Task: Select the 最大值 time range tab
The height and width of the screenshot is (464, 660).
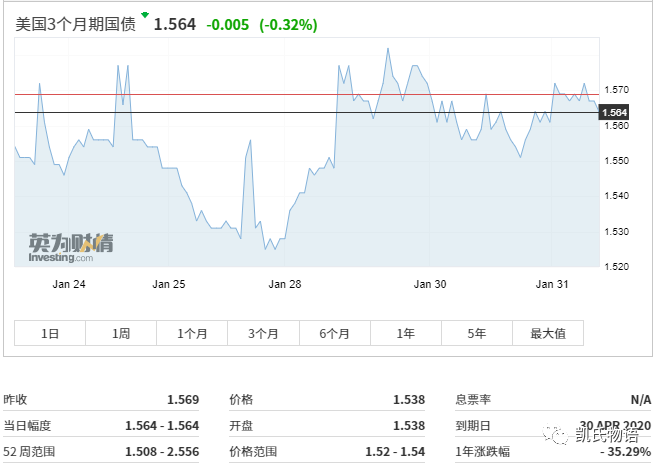Action: coord(548,333)
